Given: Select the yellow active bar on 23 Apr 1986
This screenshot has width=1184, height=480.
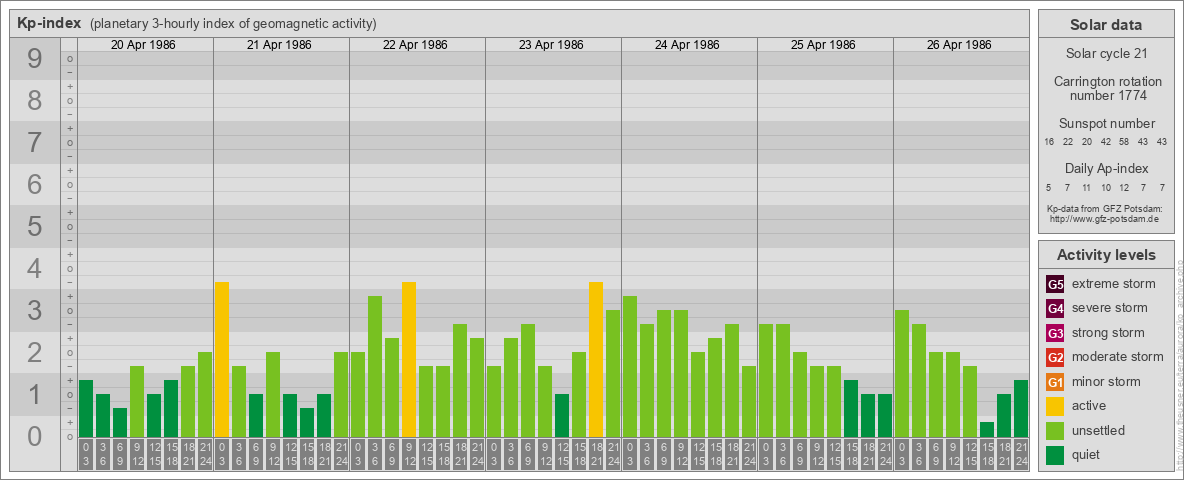Looking at the screenshot, I should [596, 359].
